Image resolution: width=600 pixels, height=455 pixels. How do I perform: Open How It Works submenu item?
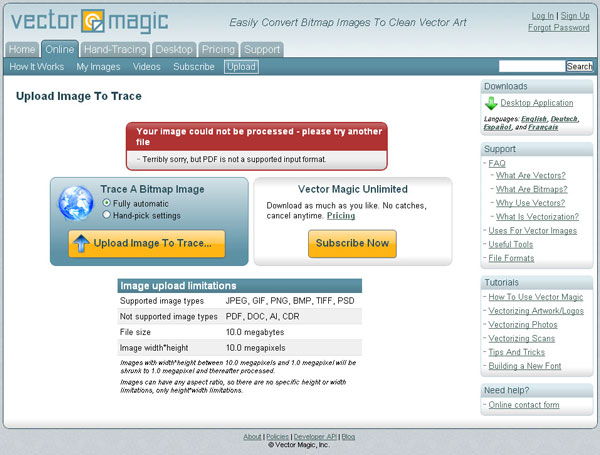click(x=37, y=67)
